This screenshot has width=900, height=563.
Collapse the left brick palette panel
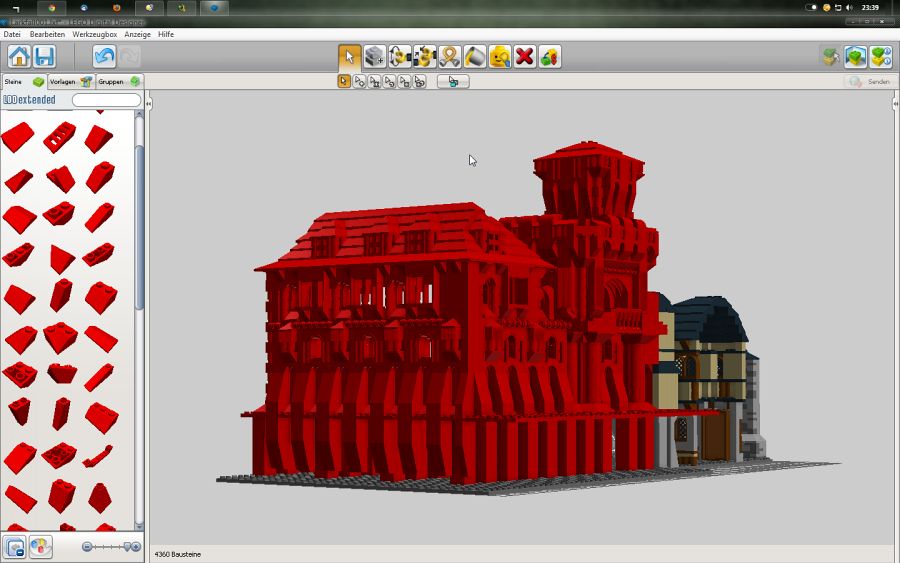click(149, 103)
